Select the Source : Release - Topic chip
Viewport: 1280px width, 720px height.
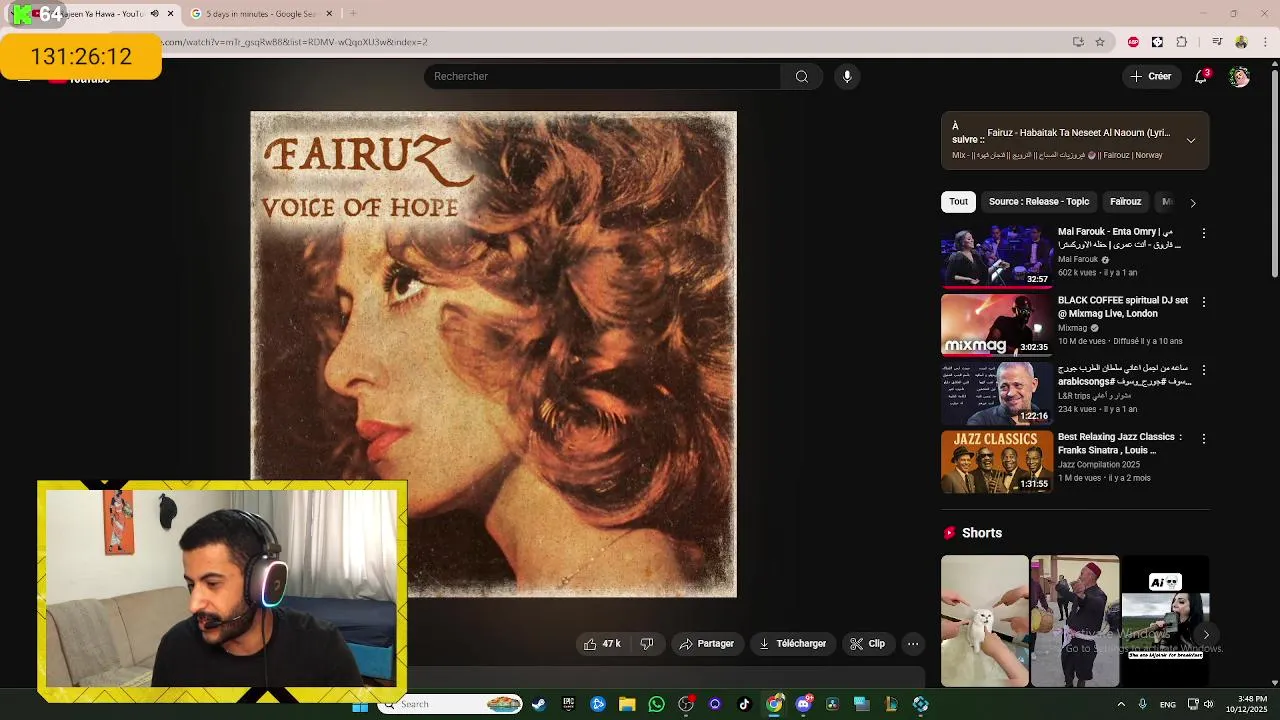pyautogui.click(x=1039, y=202)
